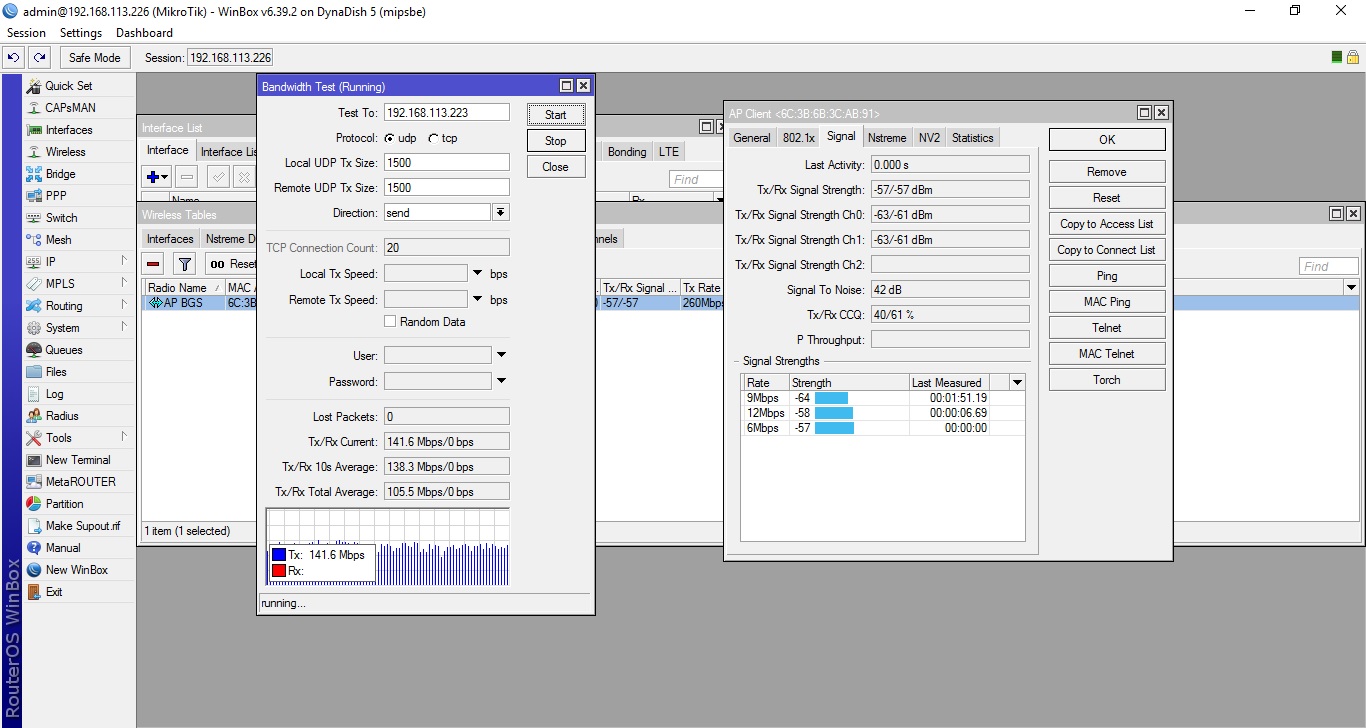Select the tcp protocol radio button
The height and width of the screenshot is (728, 1366).
pyautogui.click(x=433, y=138)
